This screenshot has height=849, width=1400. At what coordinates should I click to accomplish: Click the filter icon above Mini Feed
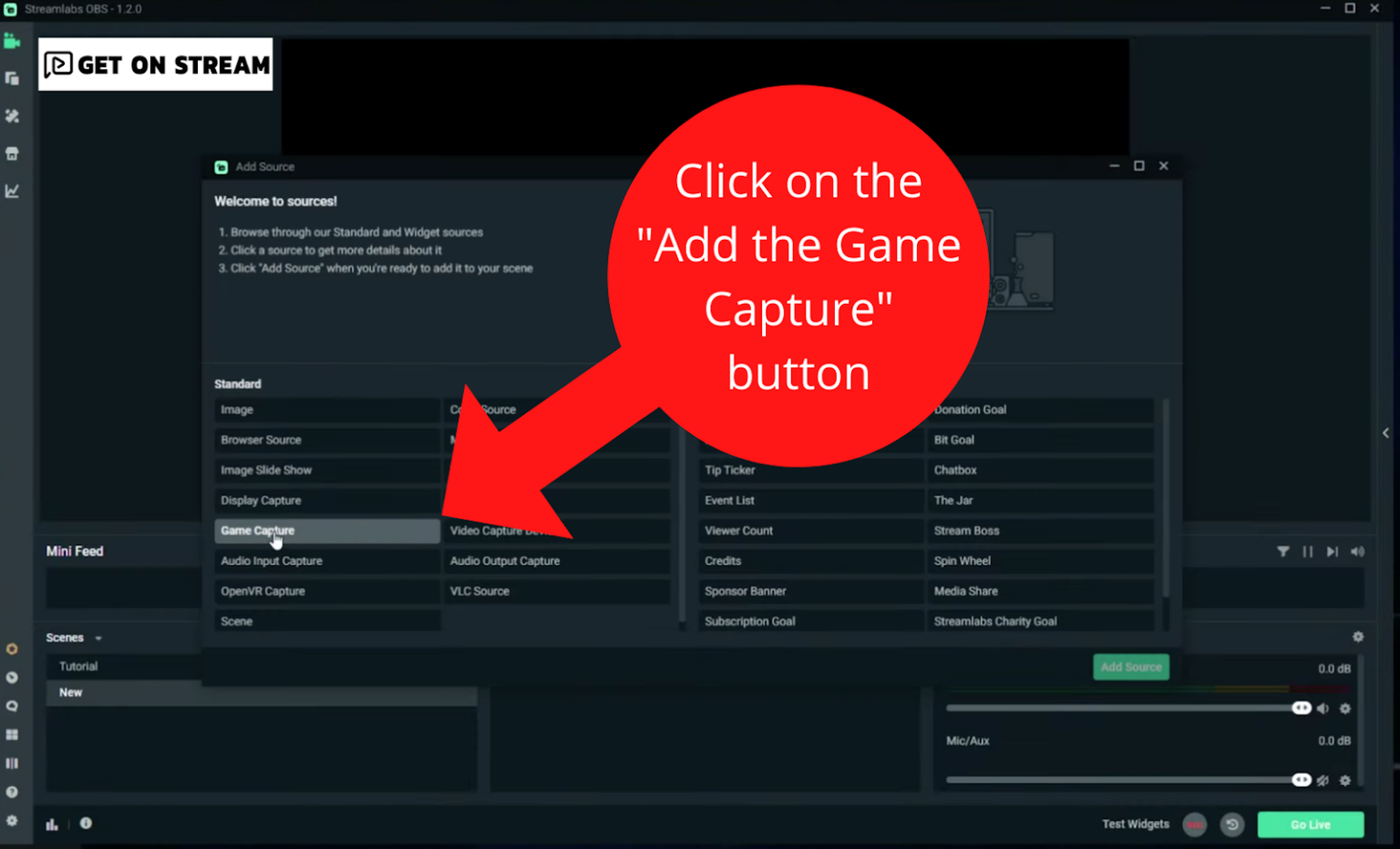pos(1283,551)
